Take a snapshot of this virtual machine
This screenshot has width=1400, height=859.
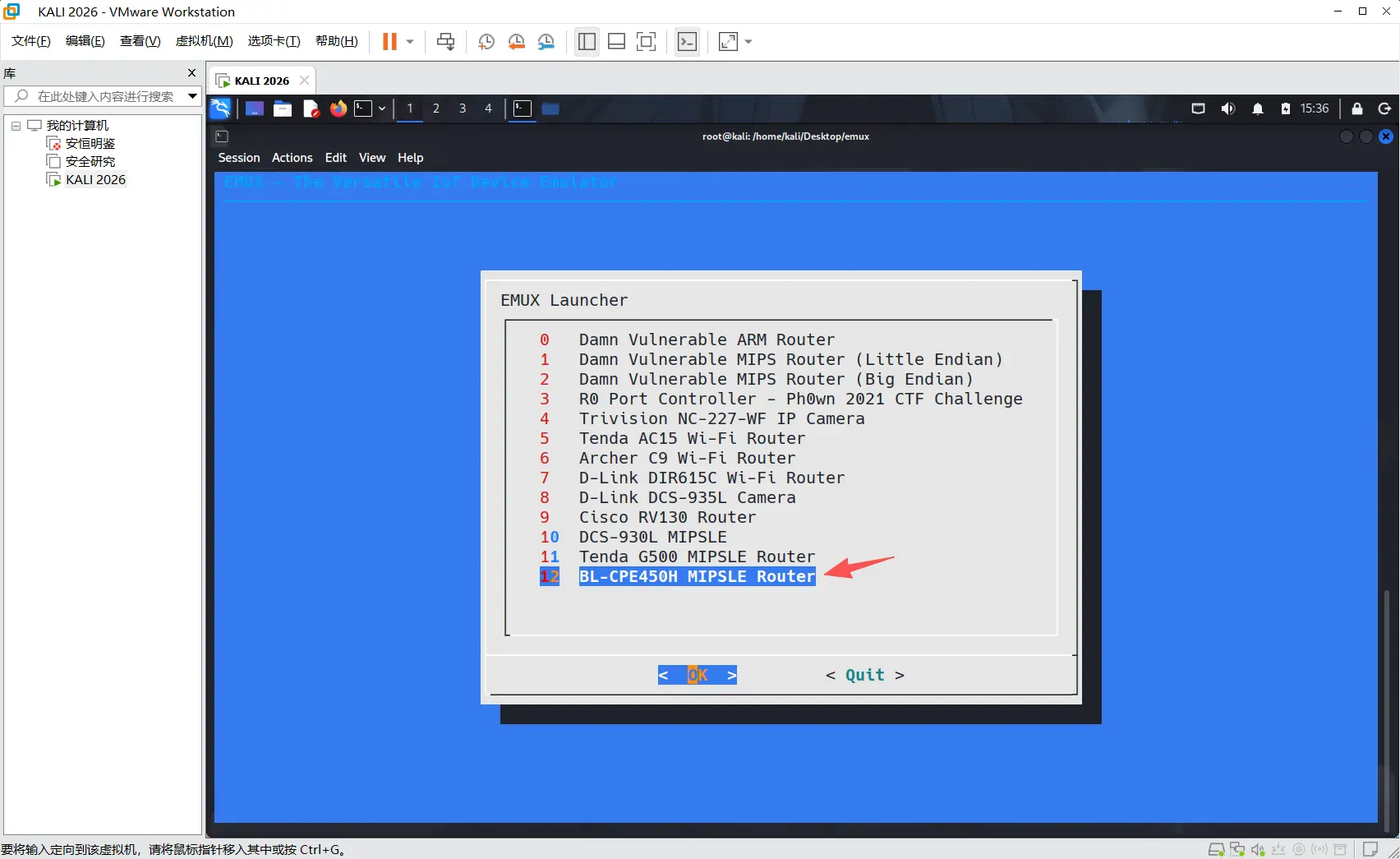click(x=486, y=42)
